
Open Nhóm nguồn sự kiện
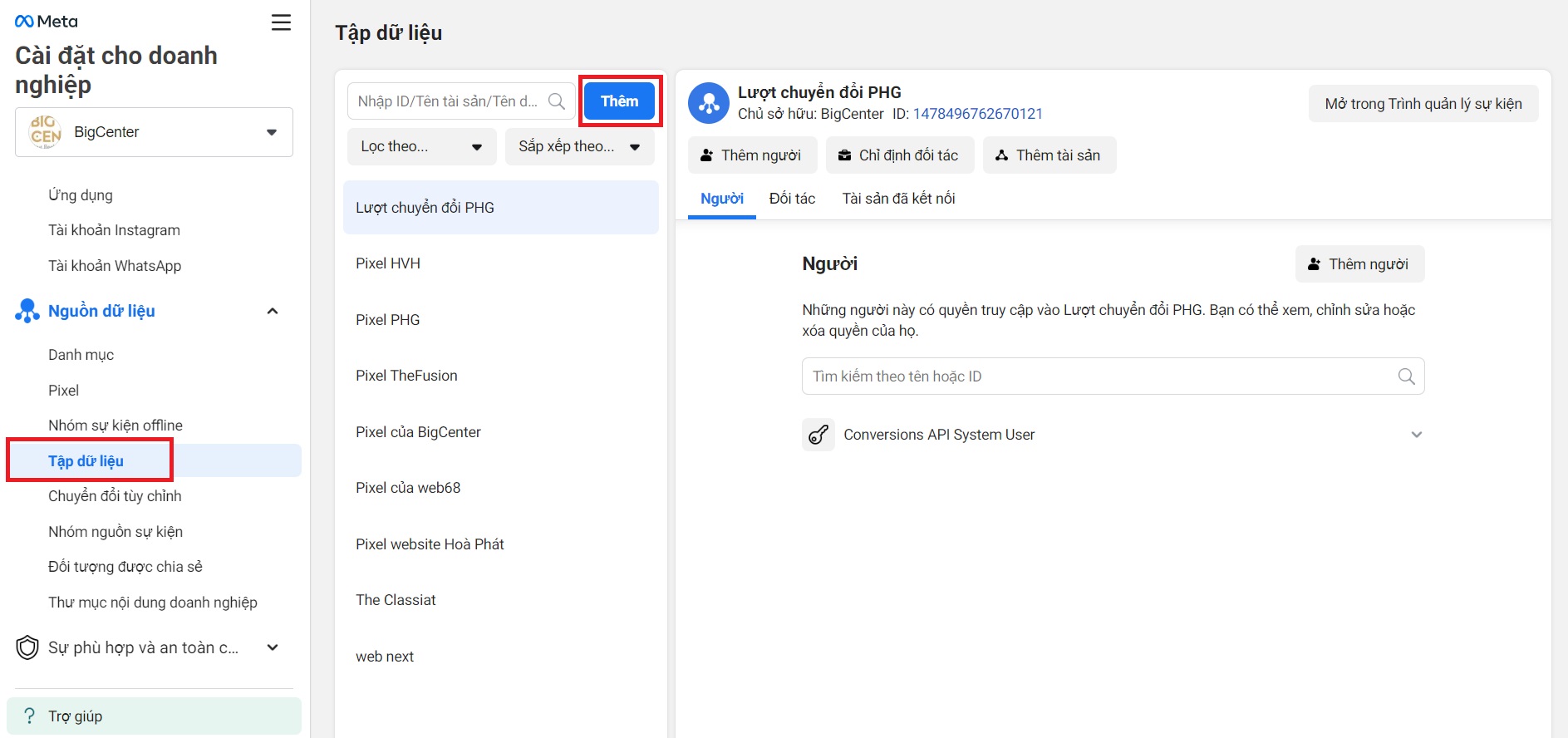pyautogui.click(x=116, y=532)
